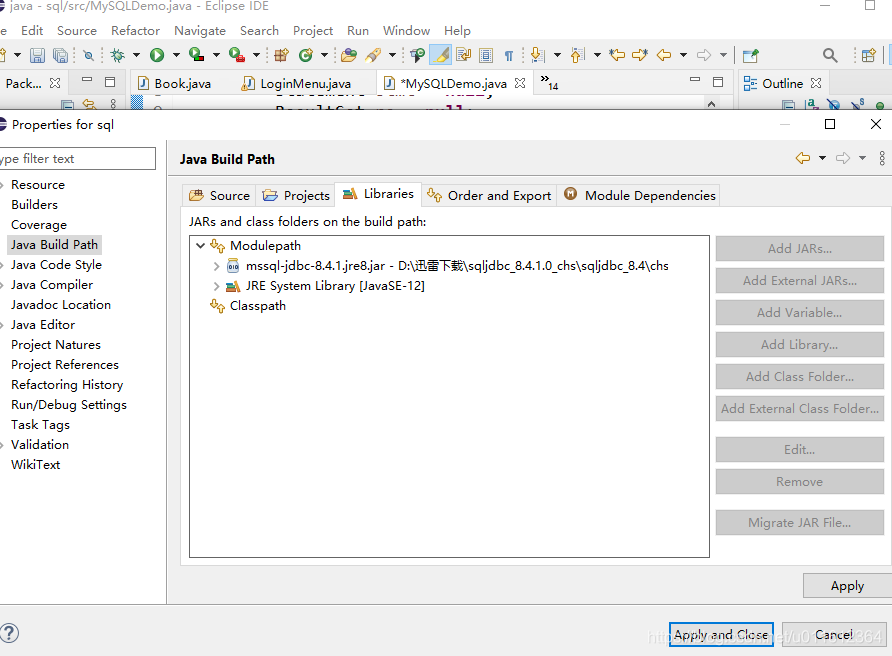
Task: Switch to Order and Export tab
Action: pos(489,195)
